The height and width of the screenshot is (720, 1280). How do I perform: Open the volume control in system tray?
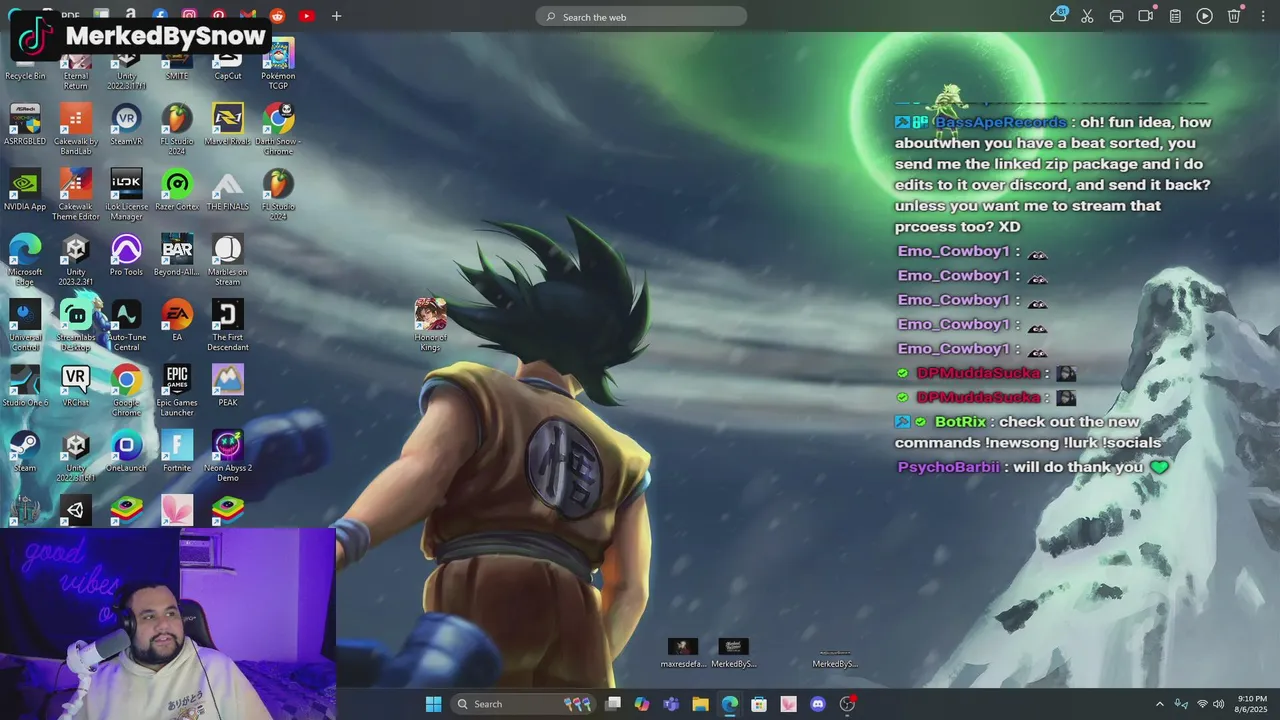1219,704
